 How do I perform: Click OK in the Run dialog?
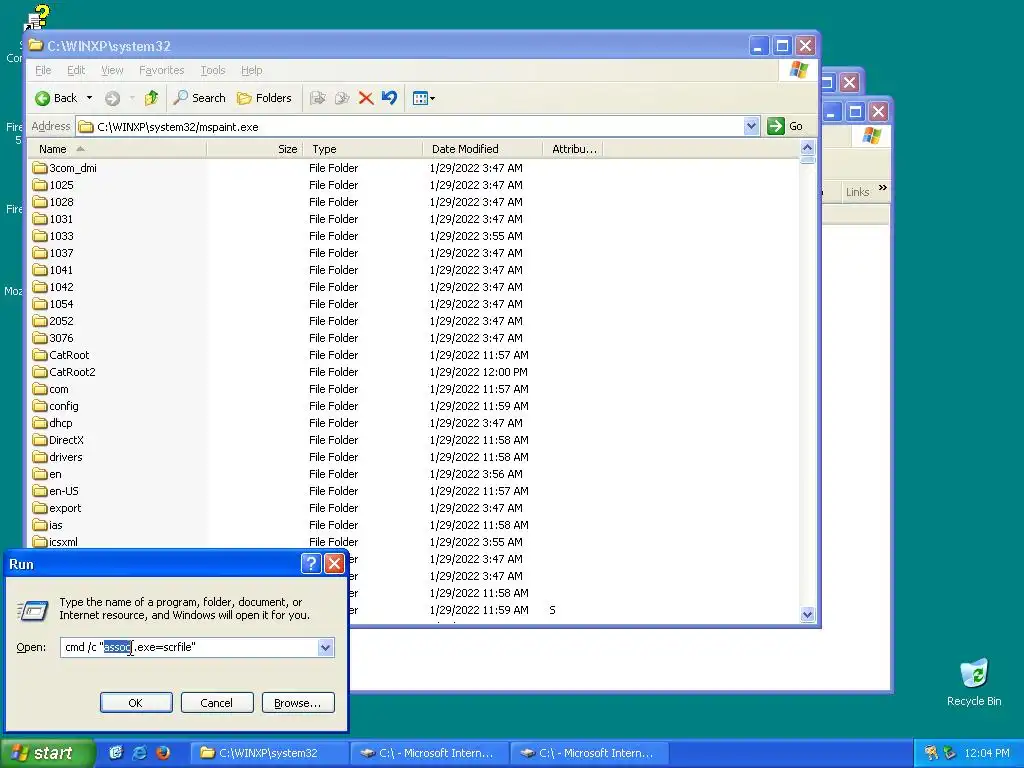point(136,703)
